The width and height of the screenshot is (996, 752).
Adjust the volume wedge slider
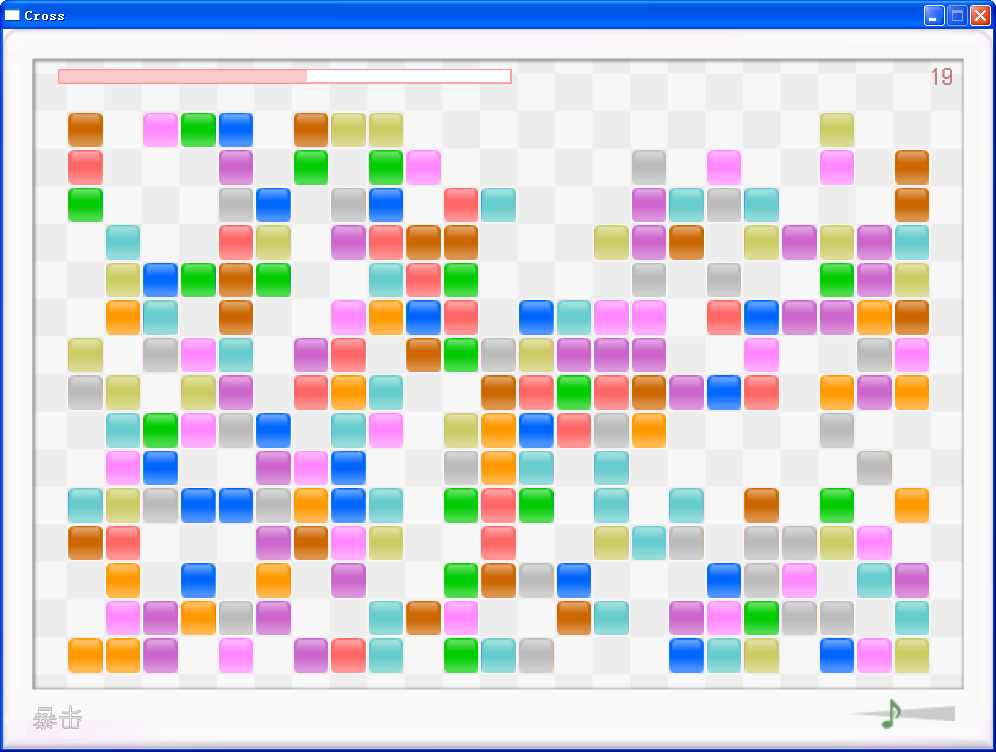pos(903,714)
